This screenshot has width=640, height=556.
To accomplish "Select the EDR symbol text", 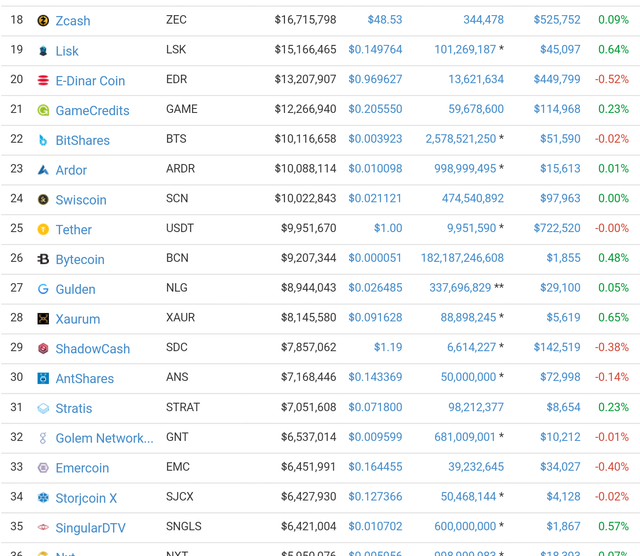I will 176,79.
